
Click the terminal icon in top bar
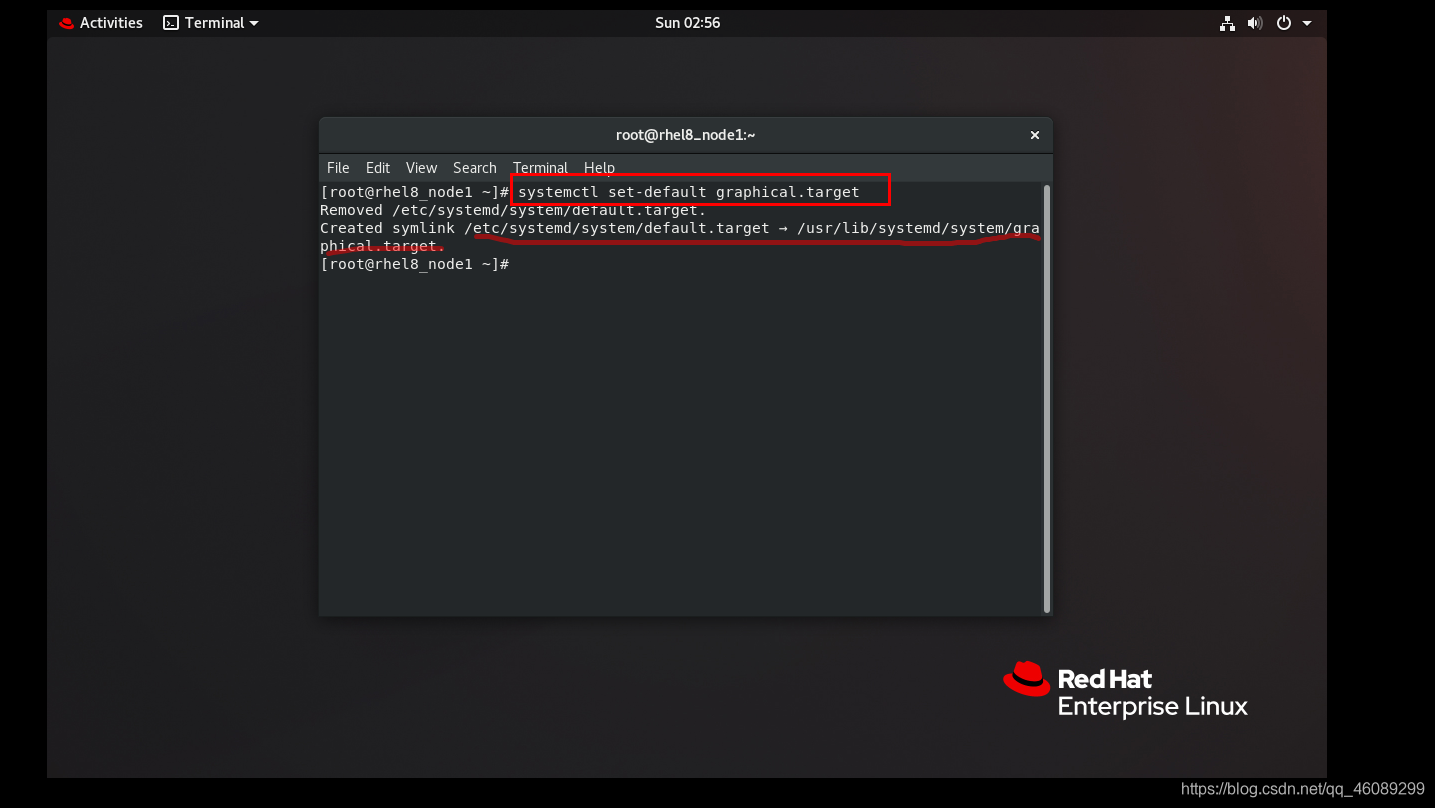click(171, 23)
